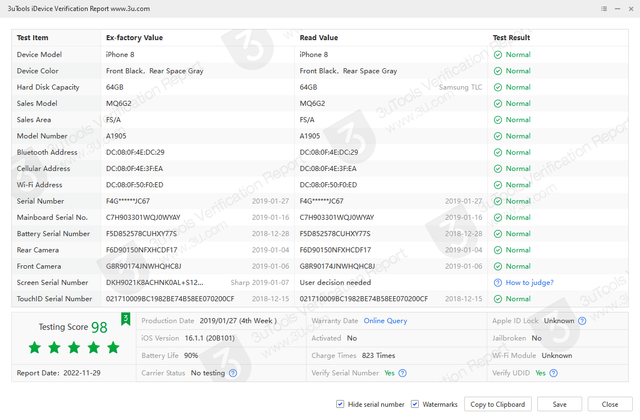Click Read Value rear camera serial F6D90150NFXHCDF17
Screen dimensions: 640x420
335,250
